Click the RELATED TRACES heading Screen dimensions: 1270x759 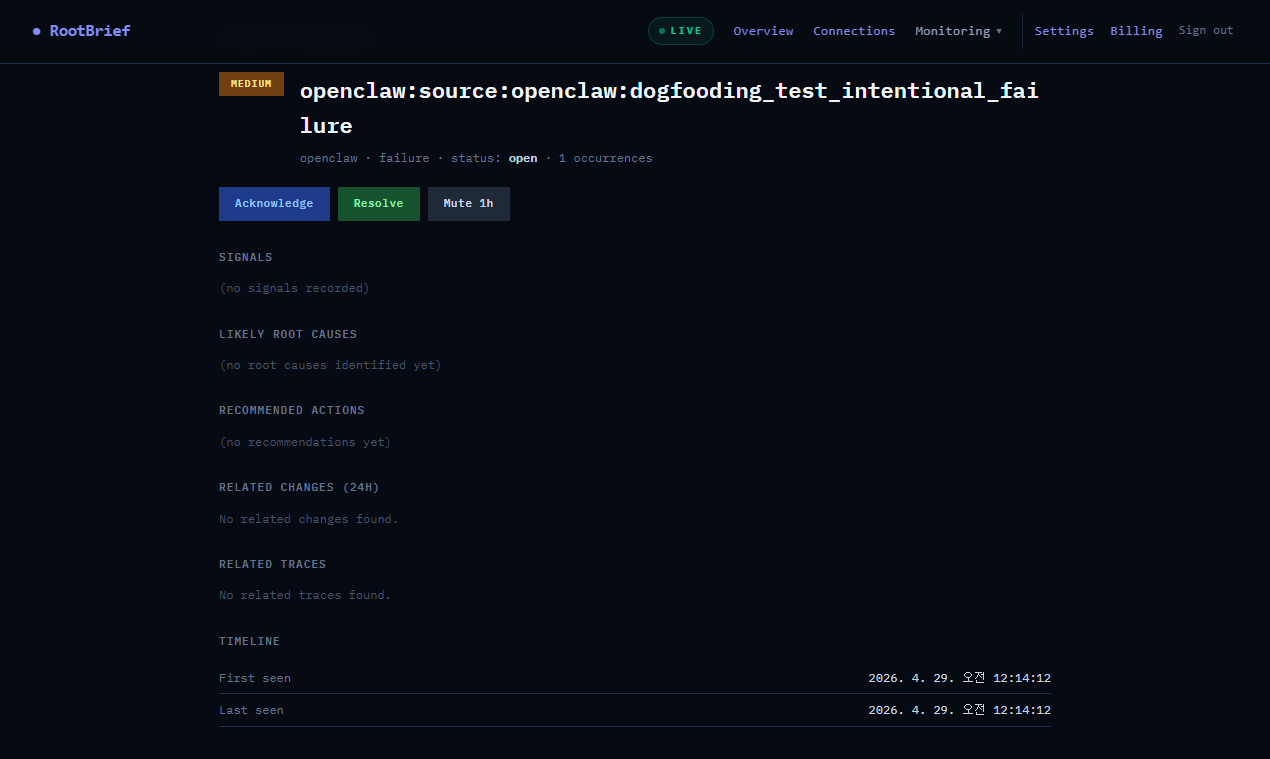(273, 564)
